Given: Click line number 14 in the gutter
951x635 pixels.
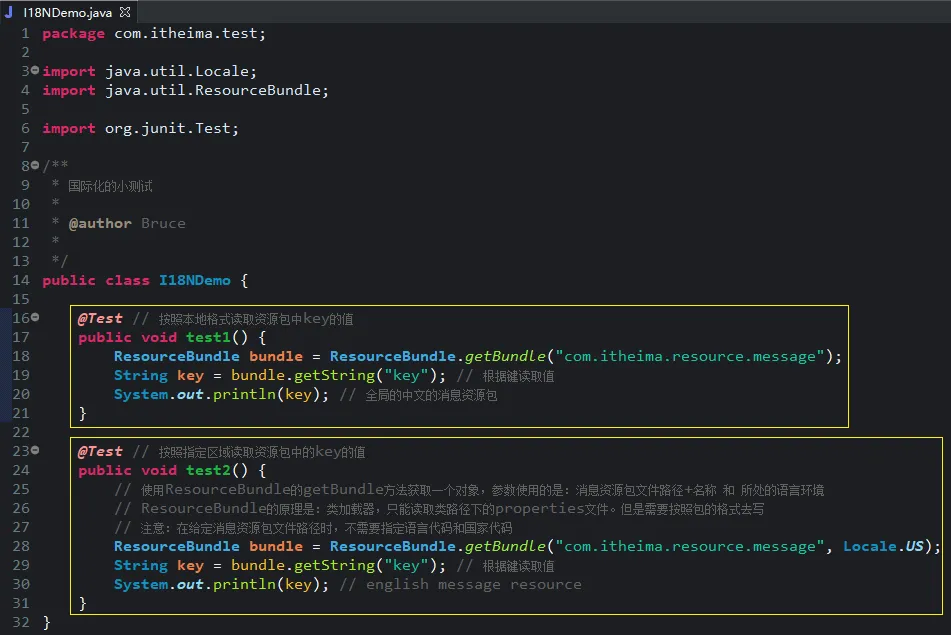Looking at the screenshot, I should tap(21, 280).
